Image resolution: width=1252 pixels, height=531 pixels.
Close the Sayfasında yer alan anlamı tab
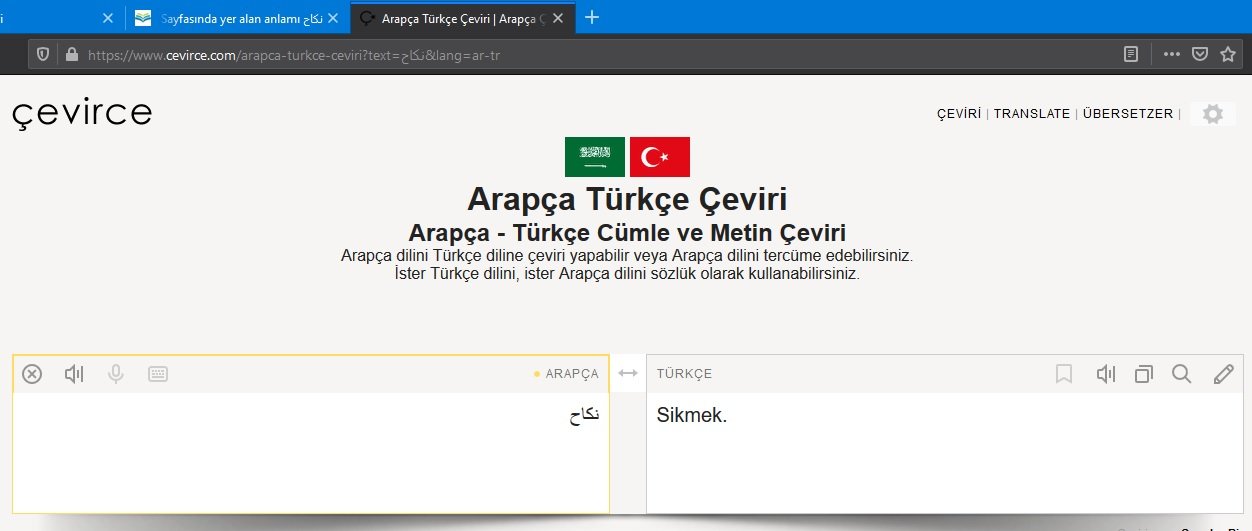[x=332, y=18]
